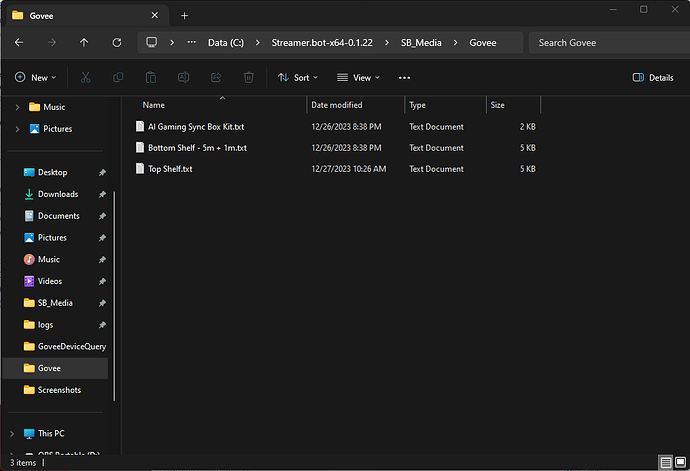
Task: Unpin Downloads from Quick access
Action: pyautogui.click(x=102, y=194)
